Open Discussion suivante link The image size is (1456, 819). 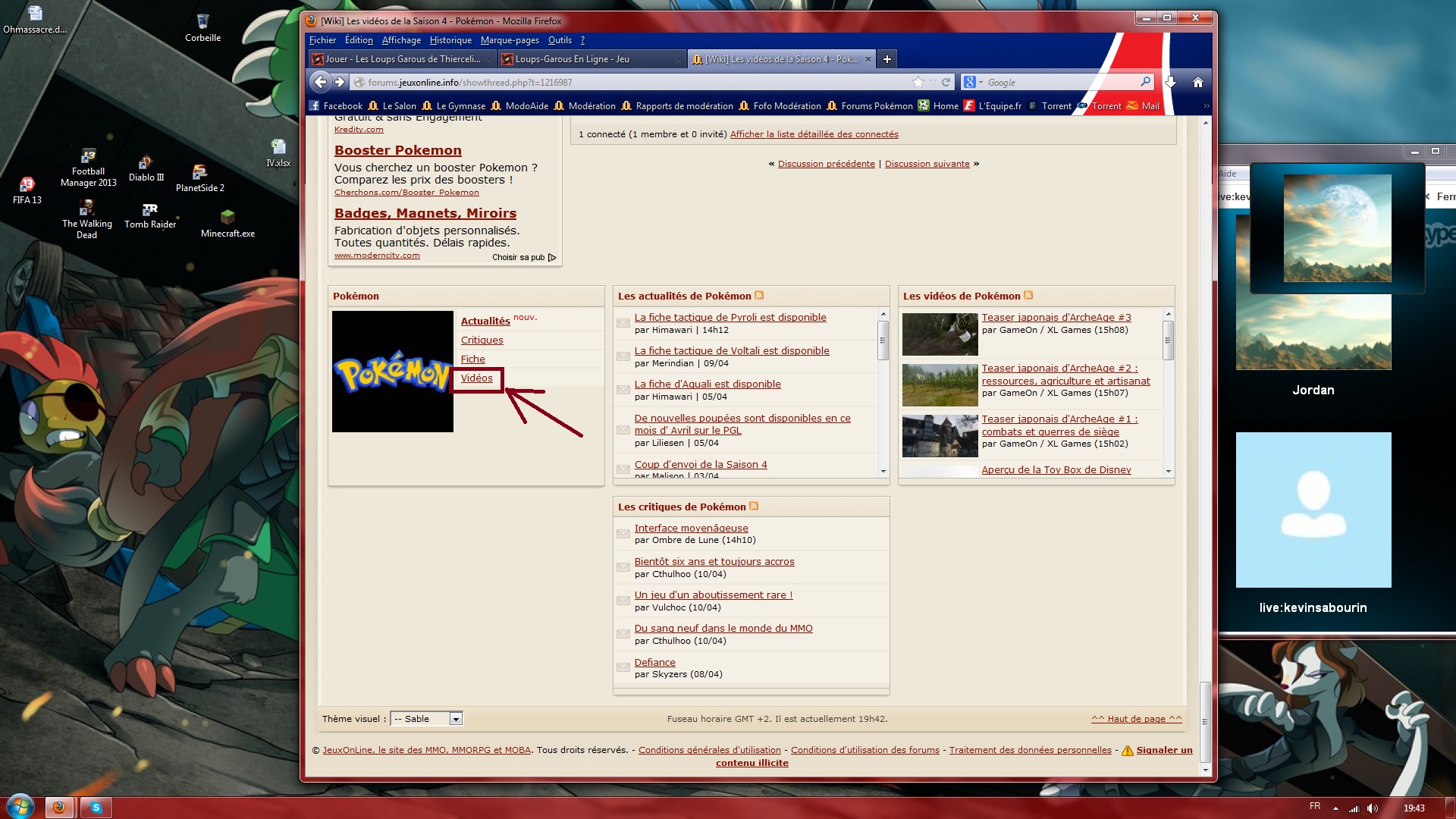tap(927, 164)
